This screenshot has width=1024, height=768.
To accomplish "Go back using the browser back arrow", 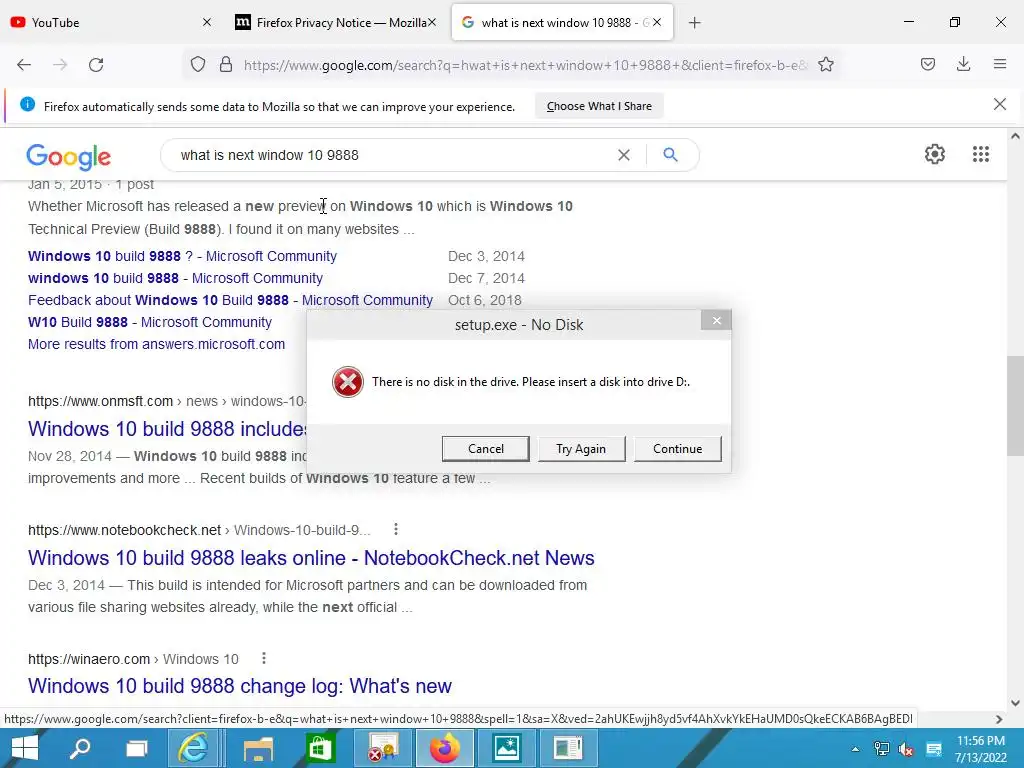I will point(24,65).
